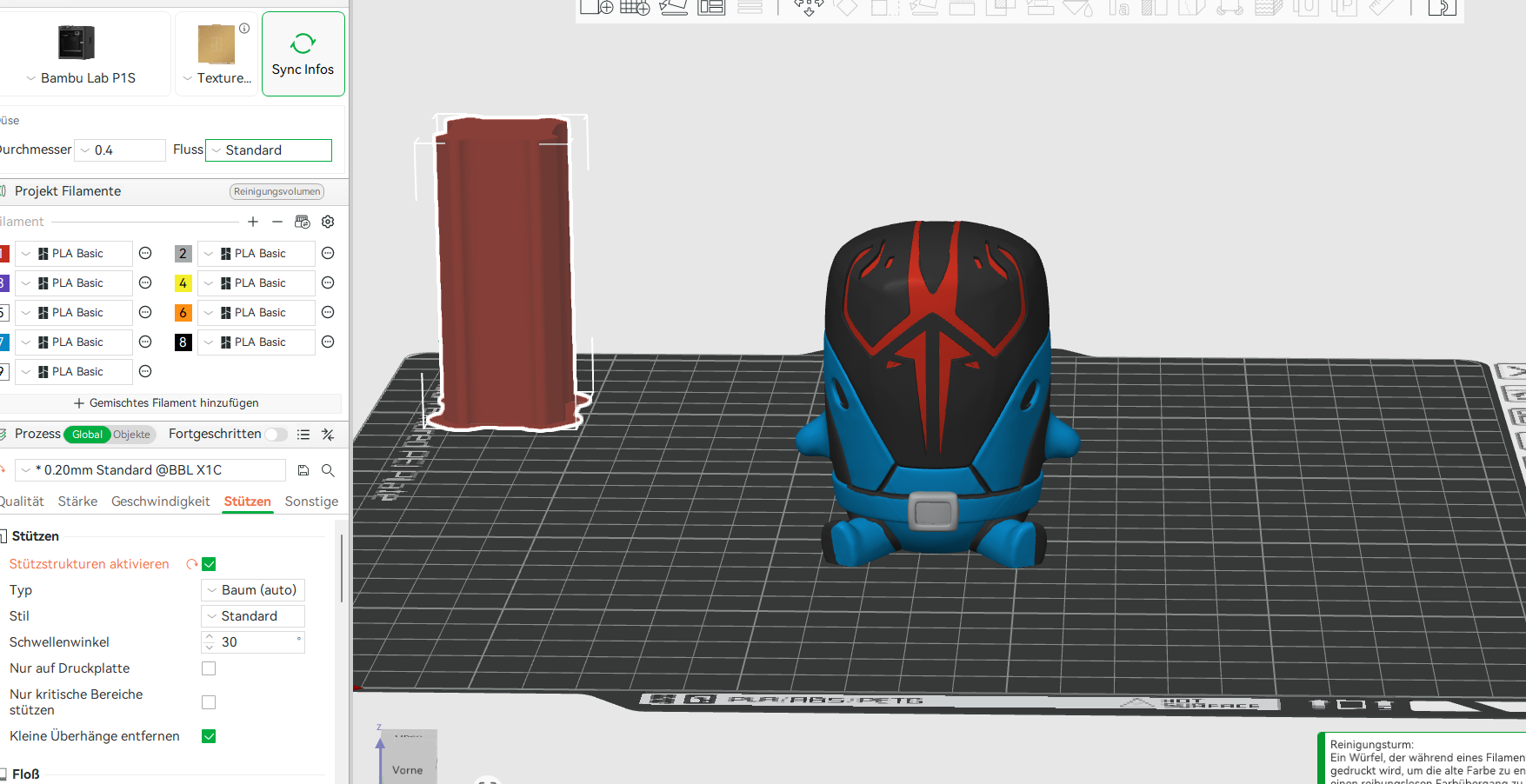The width and height of the screenshot is (1526, 784).
Task: Open more options for filament 1
Action: tap(145, 253)
